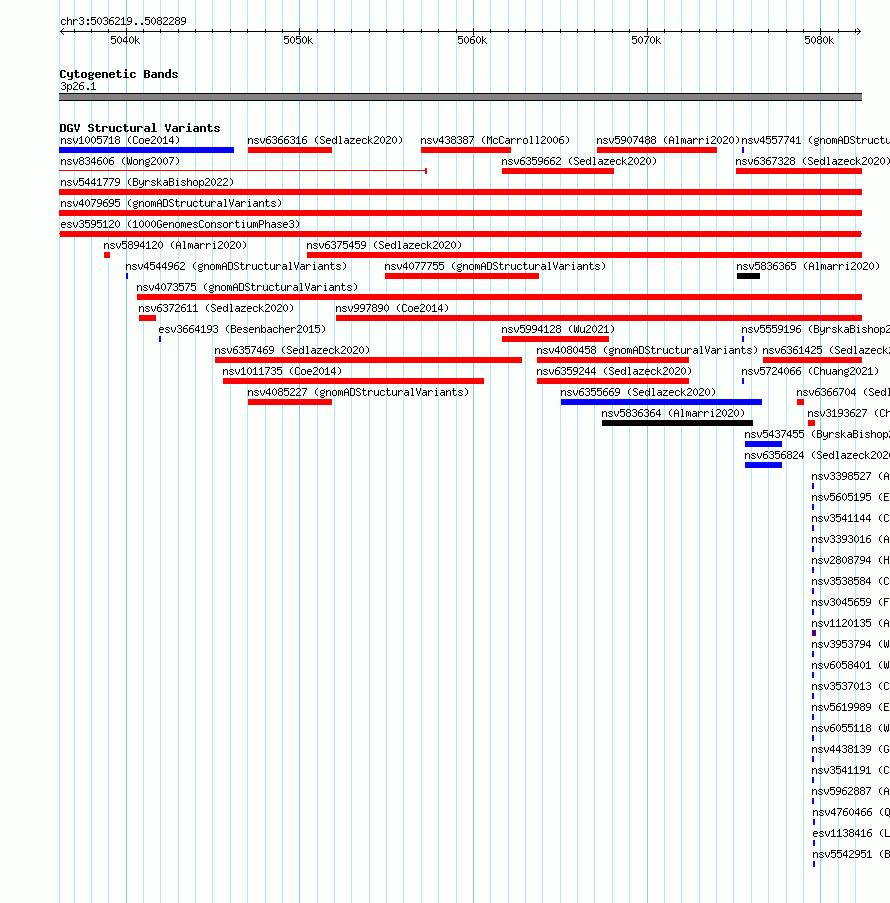Click nsv6372611 (Sedlazeck2020) label
Image resolution: width=890 pixels, height=903 pixels.
[x=216, y=309]
